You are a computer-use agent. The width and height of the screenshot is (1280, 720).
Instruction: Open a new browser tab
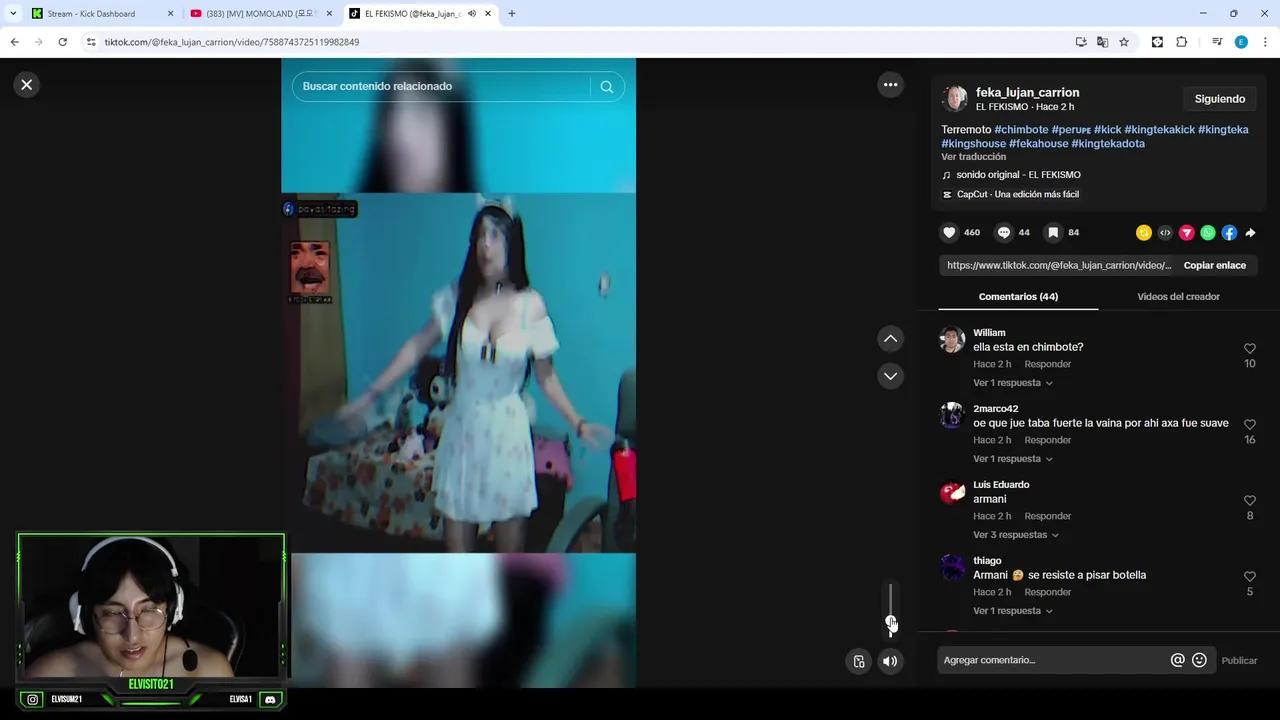[512, 14]
